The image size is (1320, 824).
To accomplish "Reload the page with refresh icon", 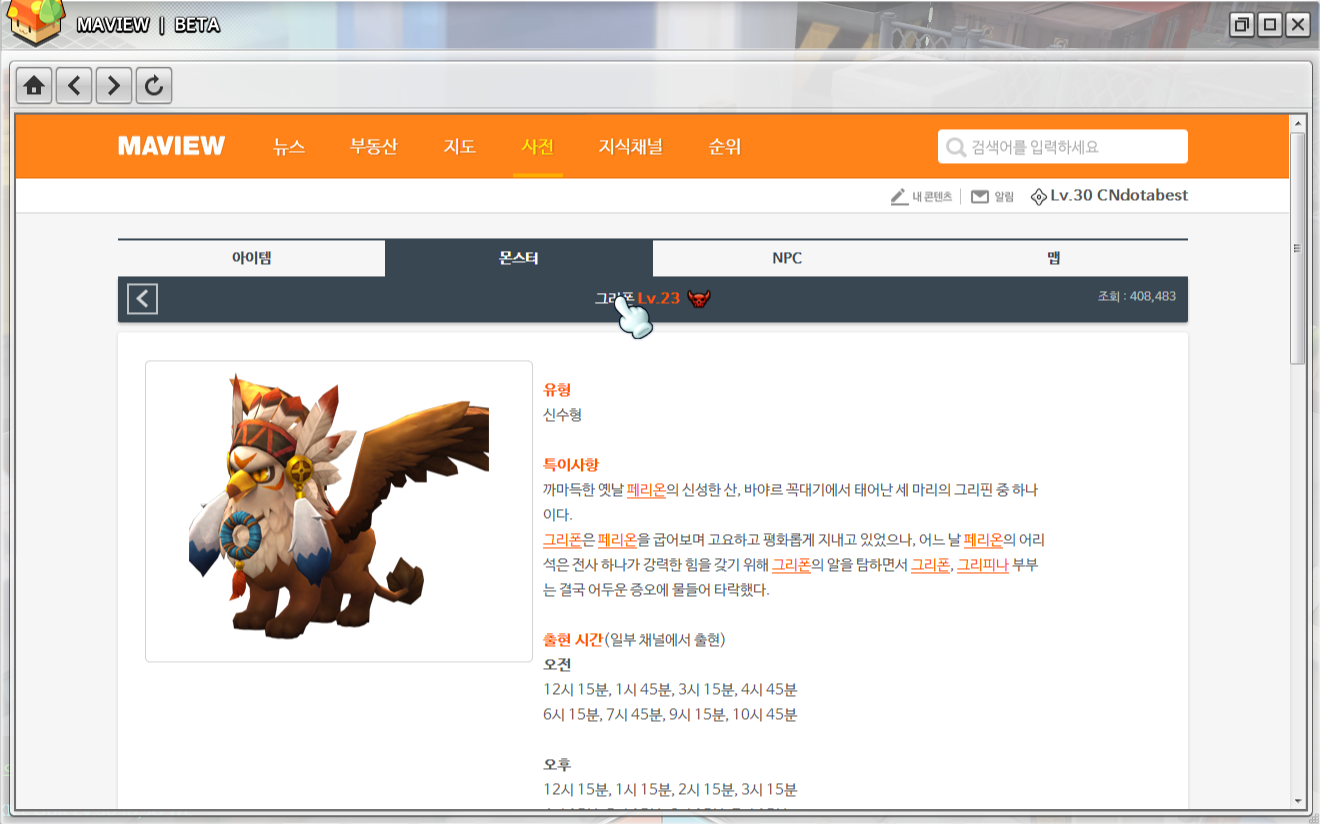I will point(154,86).
